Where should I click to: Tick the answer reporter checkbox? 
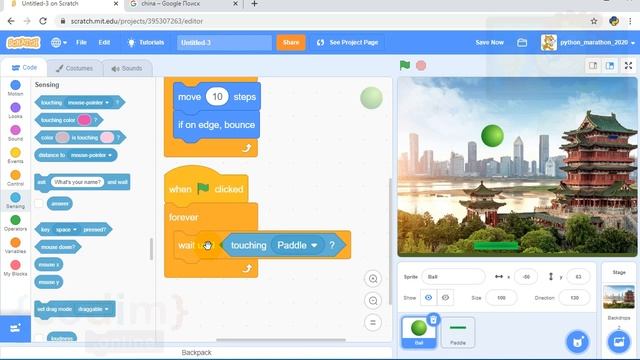tap(39, 203)
